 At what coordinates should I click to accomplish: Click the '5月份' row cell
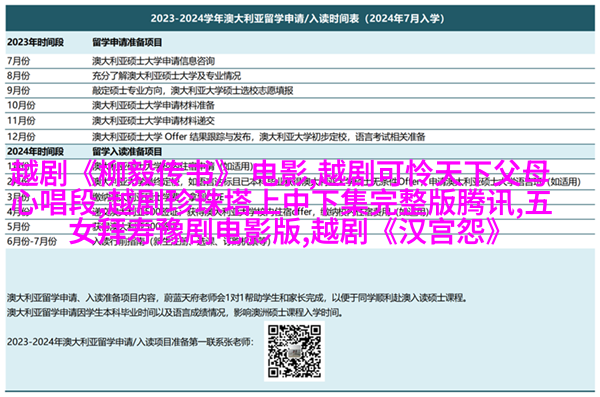pos(18,226)
